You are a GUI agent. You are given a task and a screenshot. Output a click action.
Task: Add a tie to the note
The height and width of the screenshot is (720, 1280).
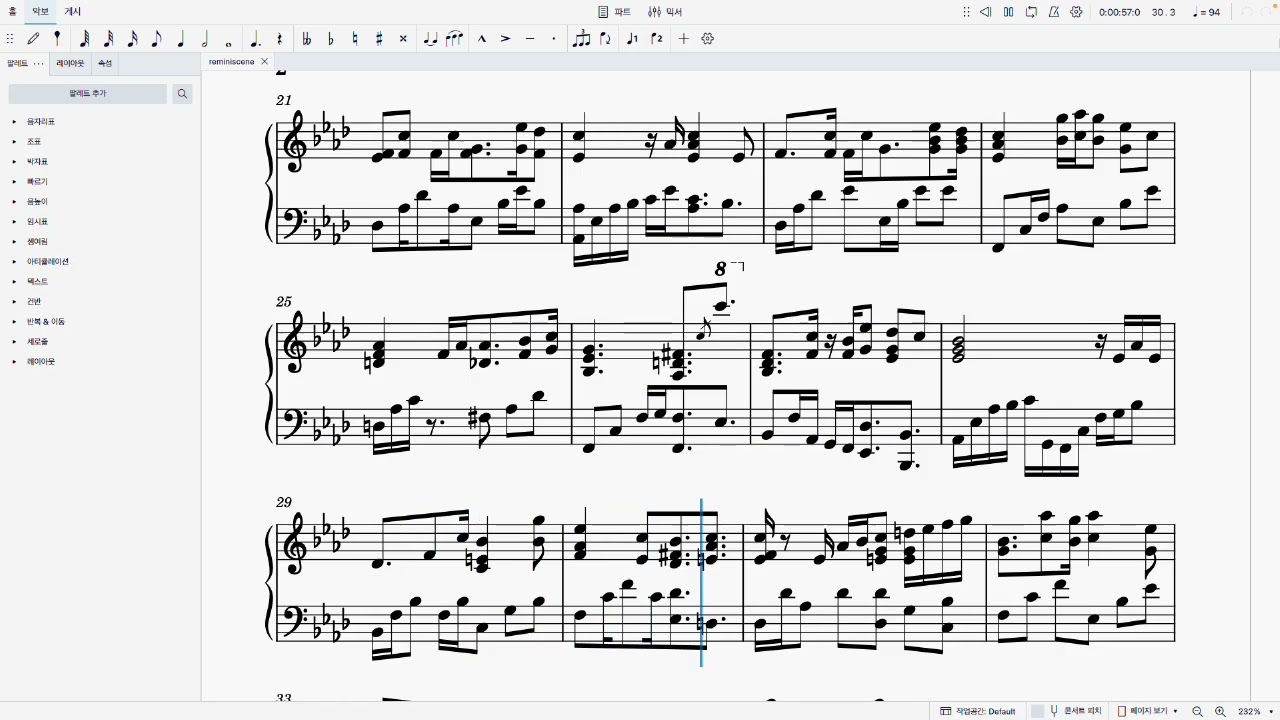430,39
